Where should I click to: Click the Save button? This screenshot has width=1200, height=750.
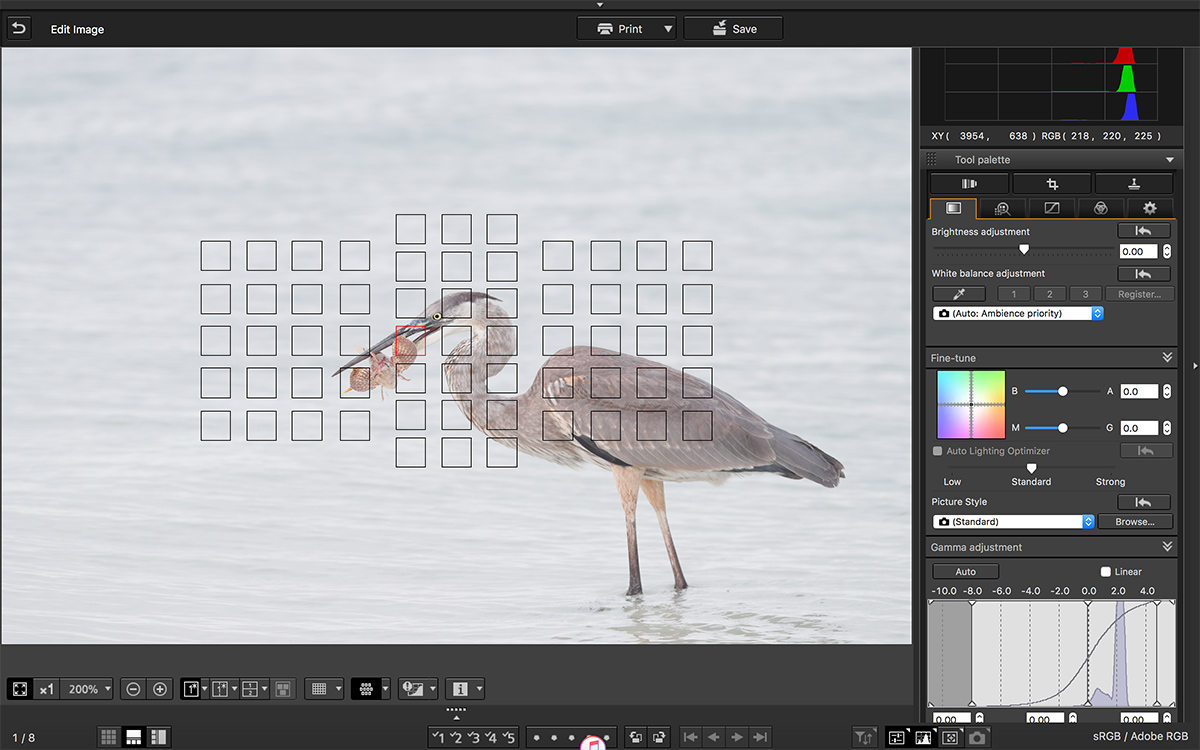(x=733, y=29)
